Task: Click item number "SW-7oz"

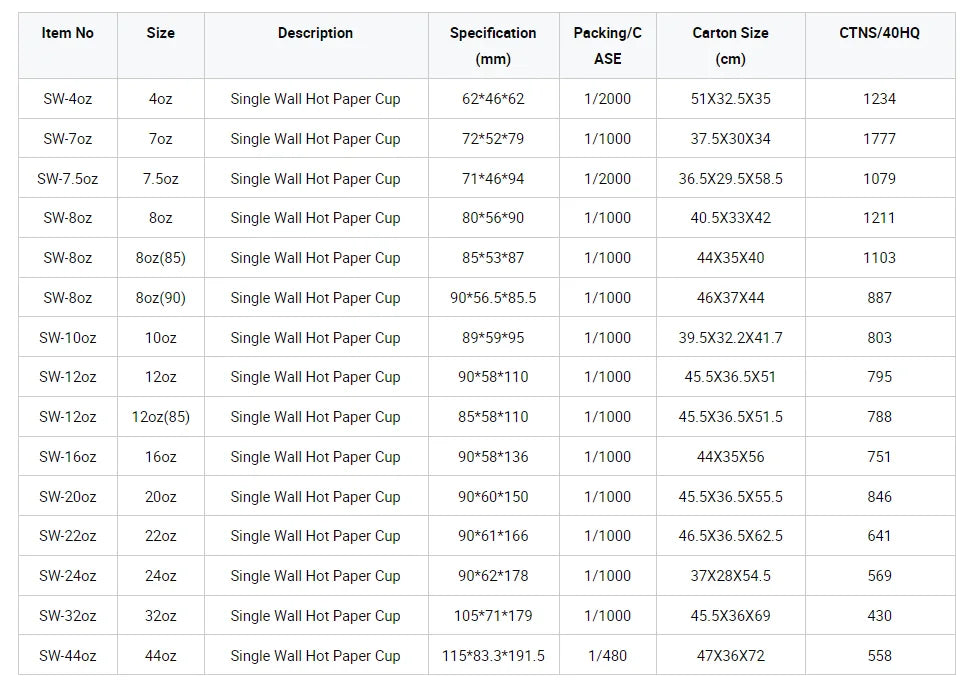Action: pyautogui.click(x=68, y=139)
